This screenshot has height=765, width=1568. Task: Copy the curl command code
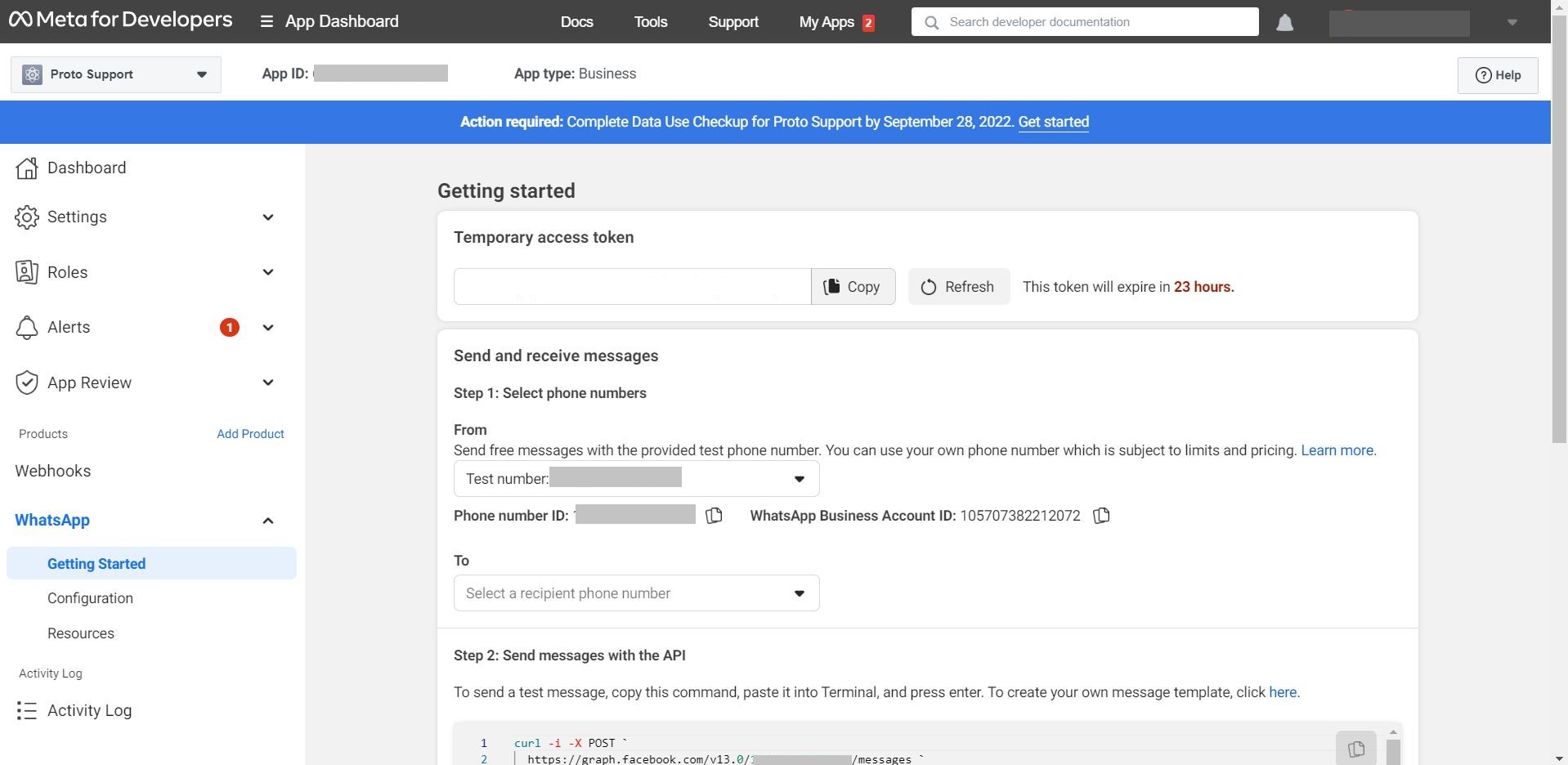1355,748
